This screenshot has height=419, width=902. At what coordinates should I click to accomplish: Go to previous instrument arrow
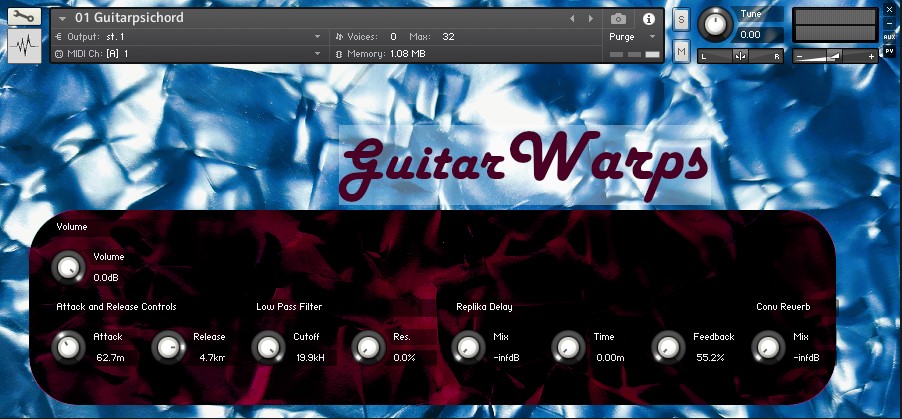click(572, 18)
